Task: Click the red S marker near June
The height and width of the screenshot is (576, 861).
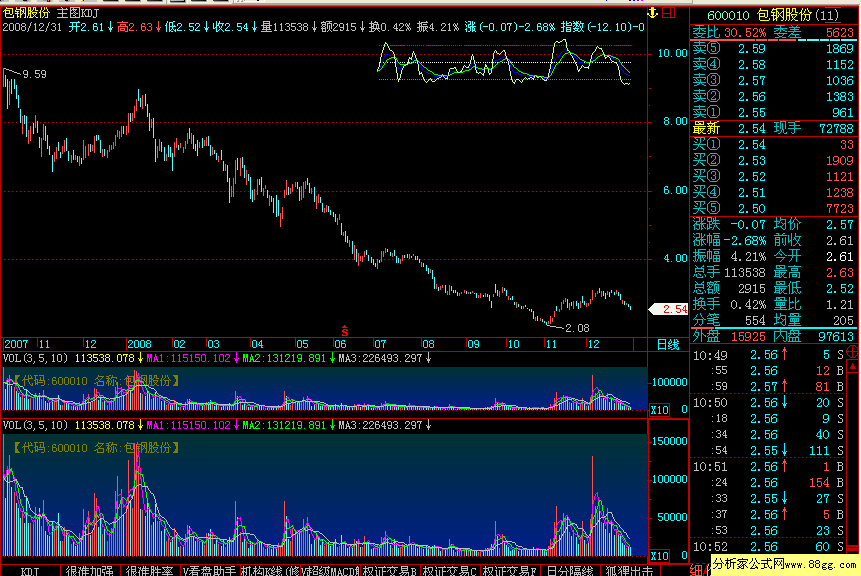Action: tap(344, 331)
